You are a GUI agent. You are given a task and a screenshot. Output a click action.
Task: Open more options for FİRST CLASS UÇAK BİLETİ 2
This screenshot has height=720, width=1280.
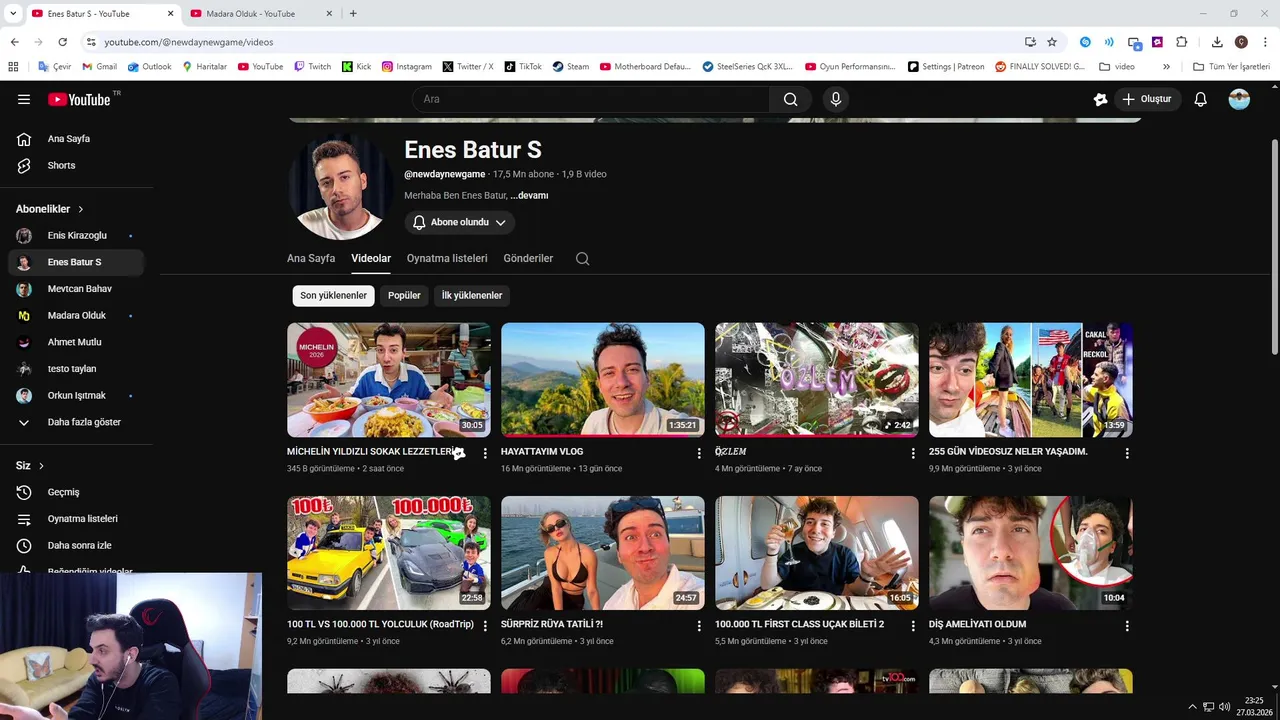coord(913,626)
